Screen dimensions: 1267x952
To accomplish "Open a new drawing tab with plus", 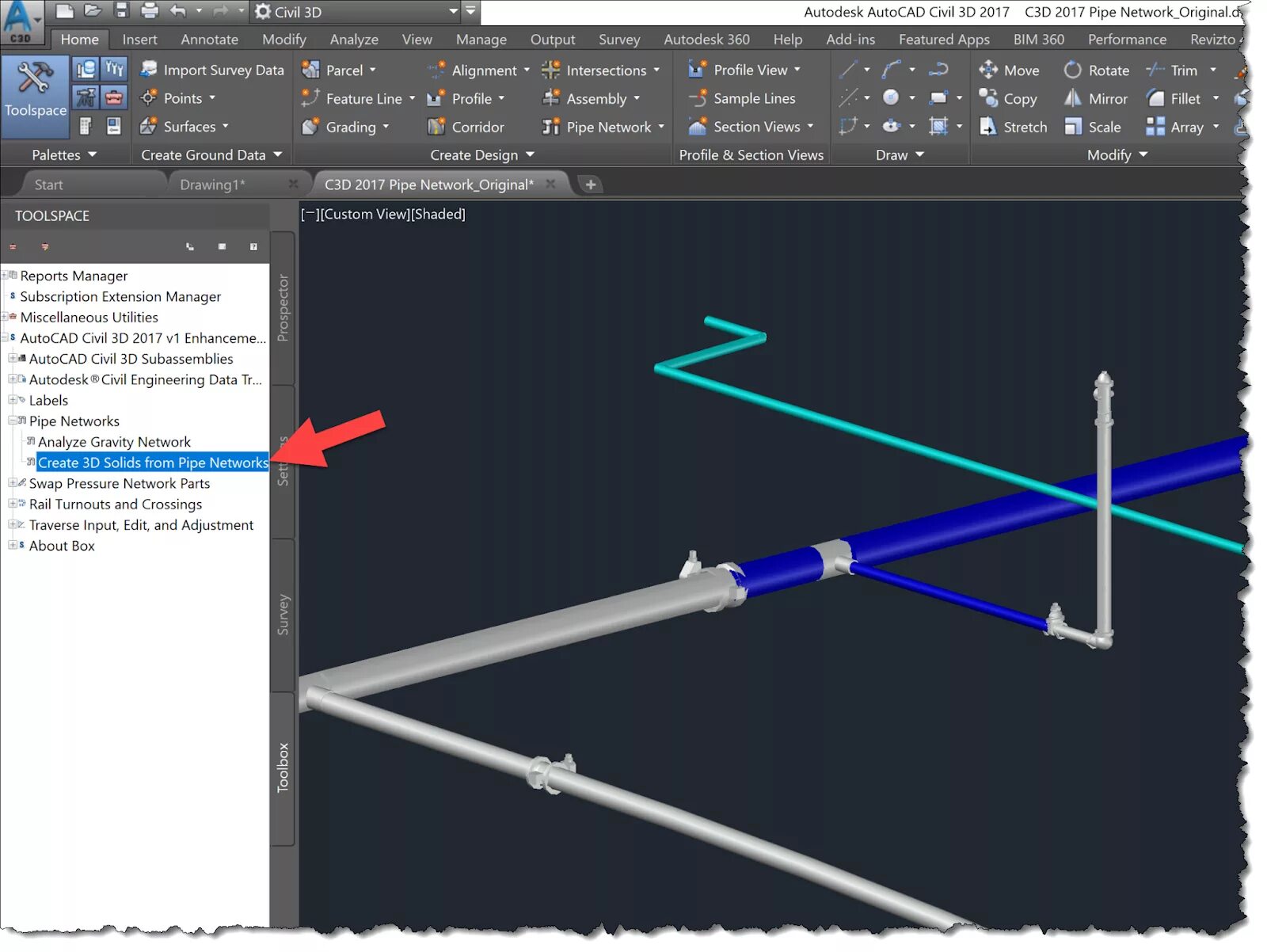I will click(x=590, y=185).
